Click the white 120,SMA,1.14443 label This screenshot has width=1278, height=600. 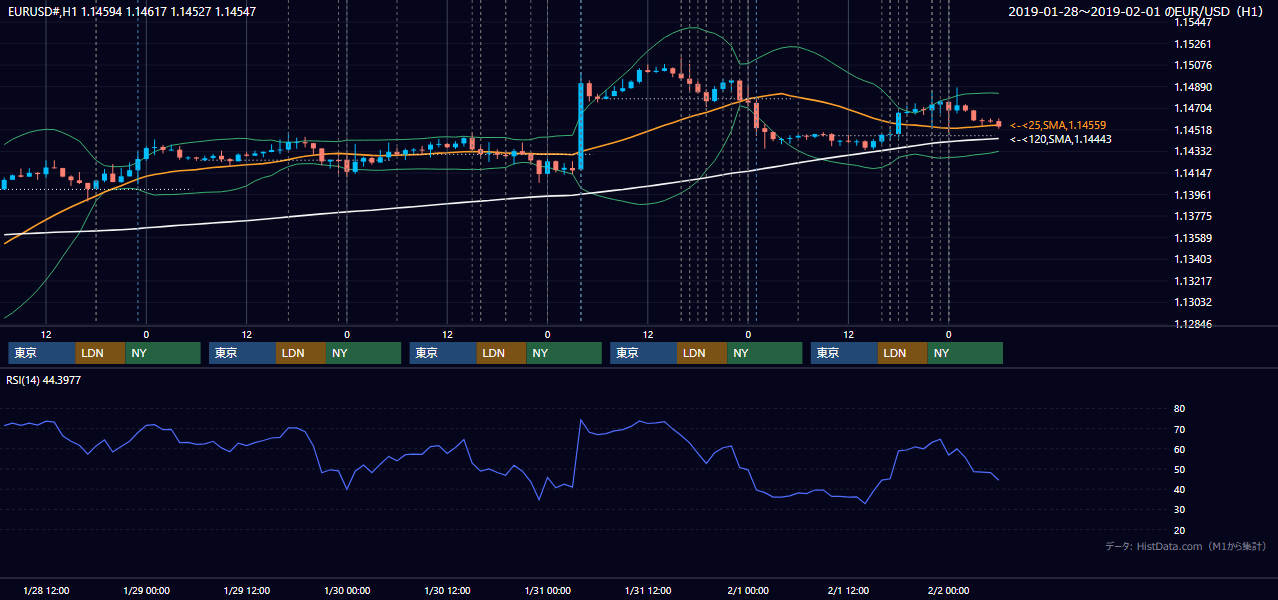1061,139
